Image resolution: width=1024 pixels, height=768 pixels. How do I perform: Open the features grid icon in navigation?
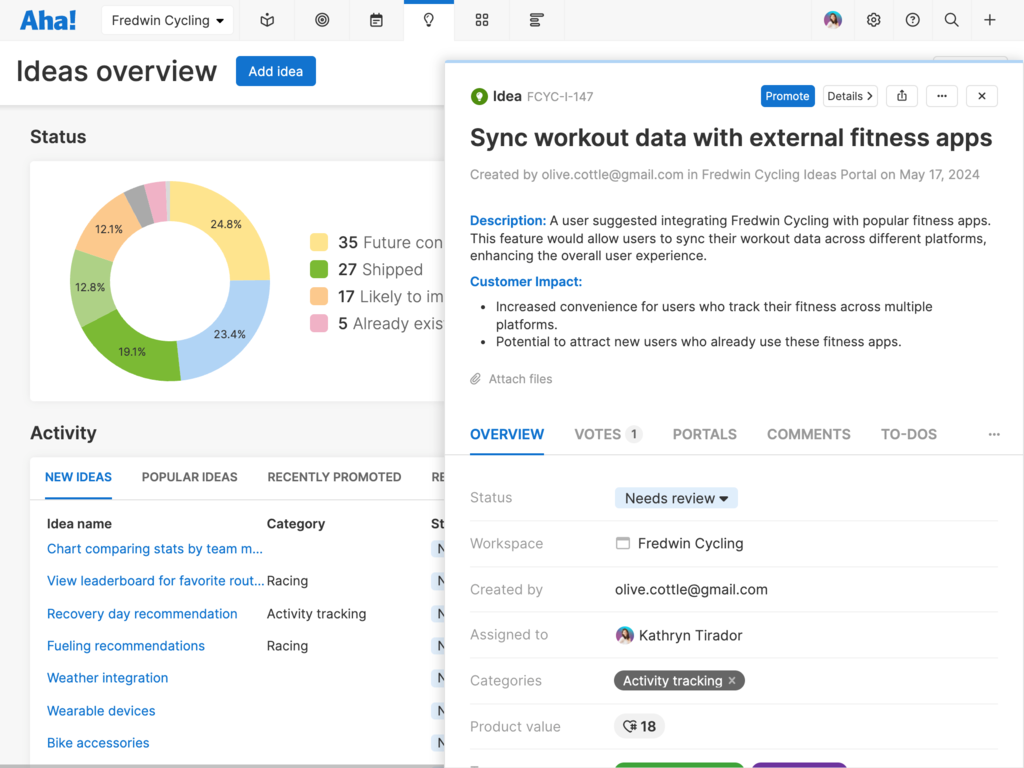pos(482,20)
